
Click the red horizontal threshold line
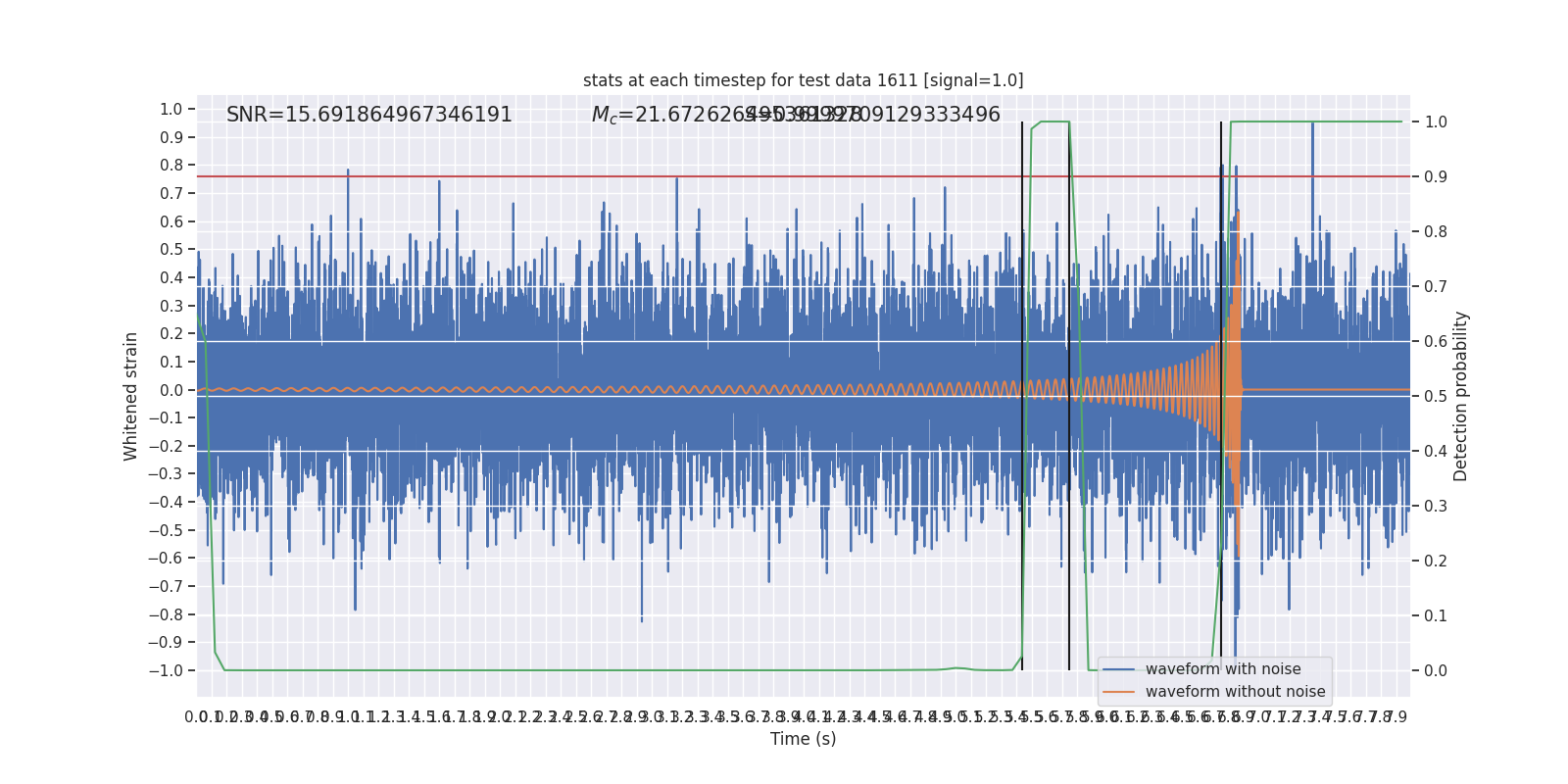tap(803, 176)
